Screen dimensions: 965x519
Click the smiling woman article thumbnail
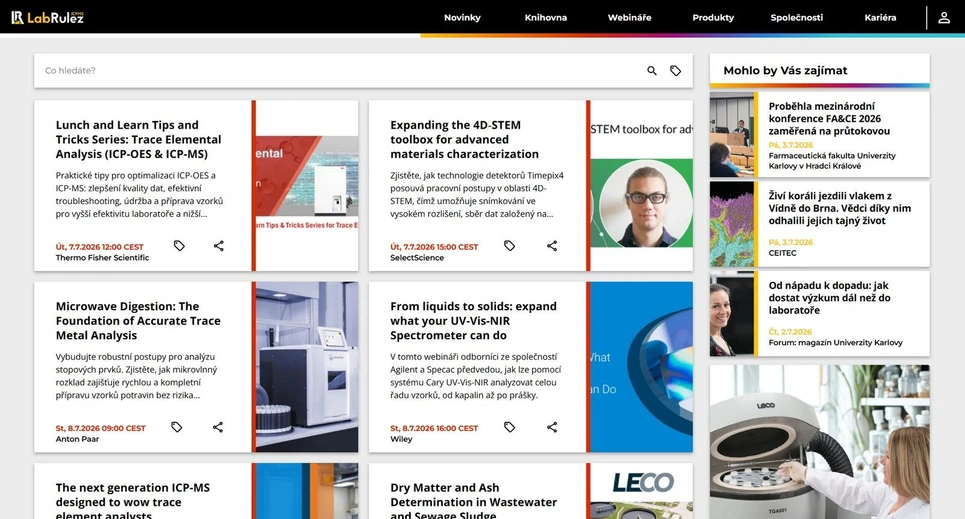pyautogui.click(x=732, y=314)
